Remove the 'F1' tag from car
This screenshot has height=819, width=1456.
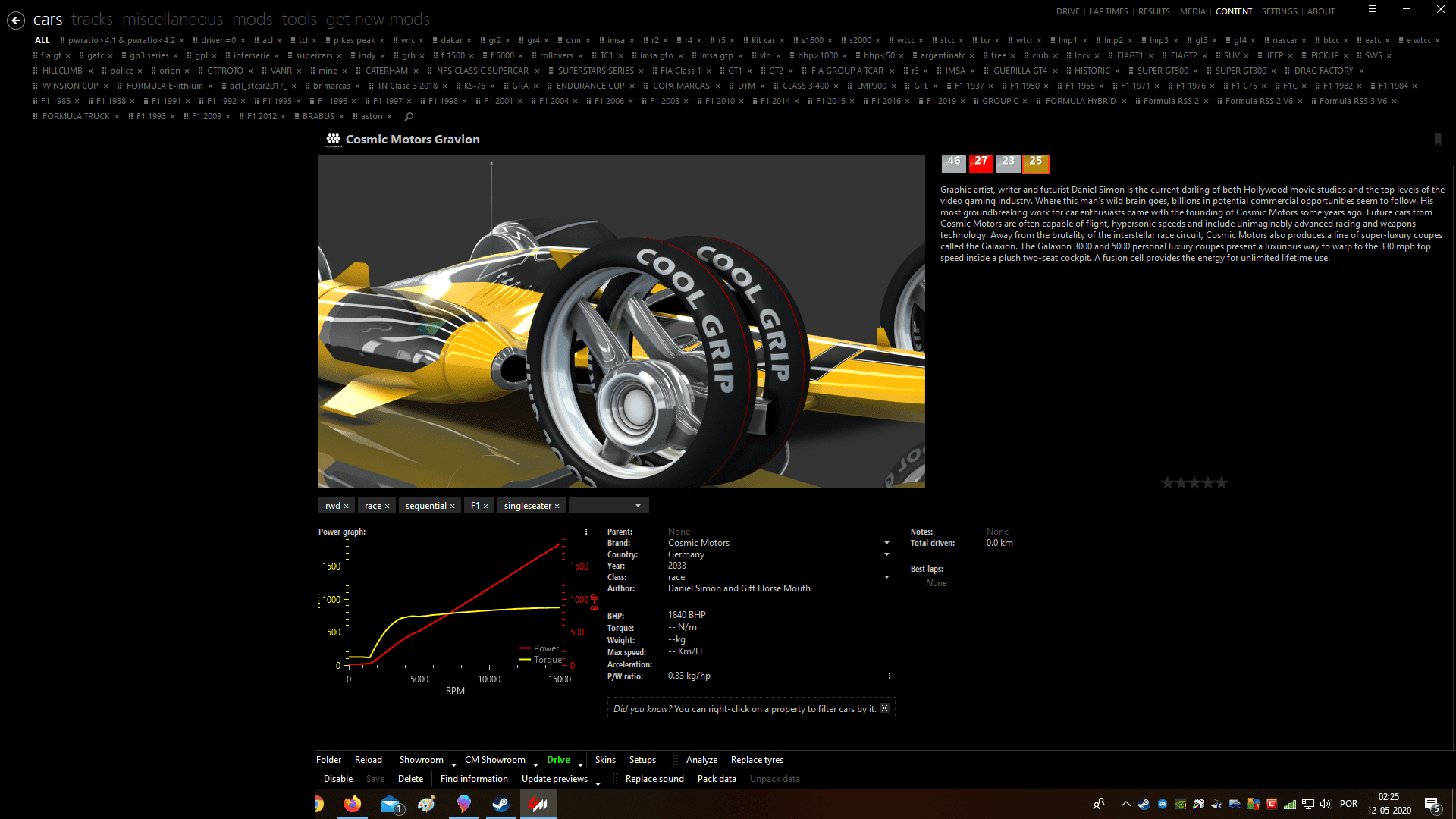(x=486, y=507)
